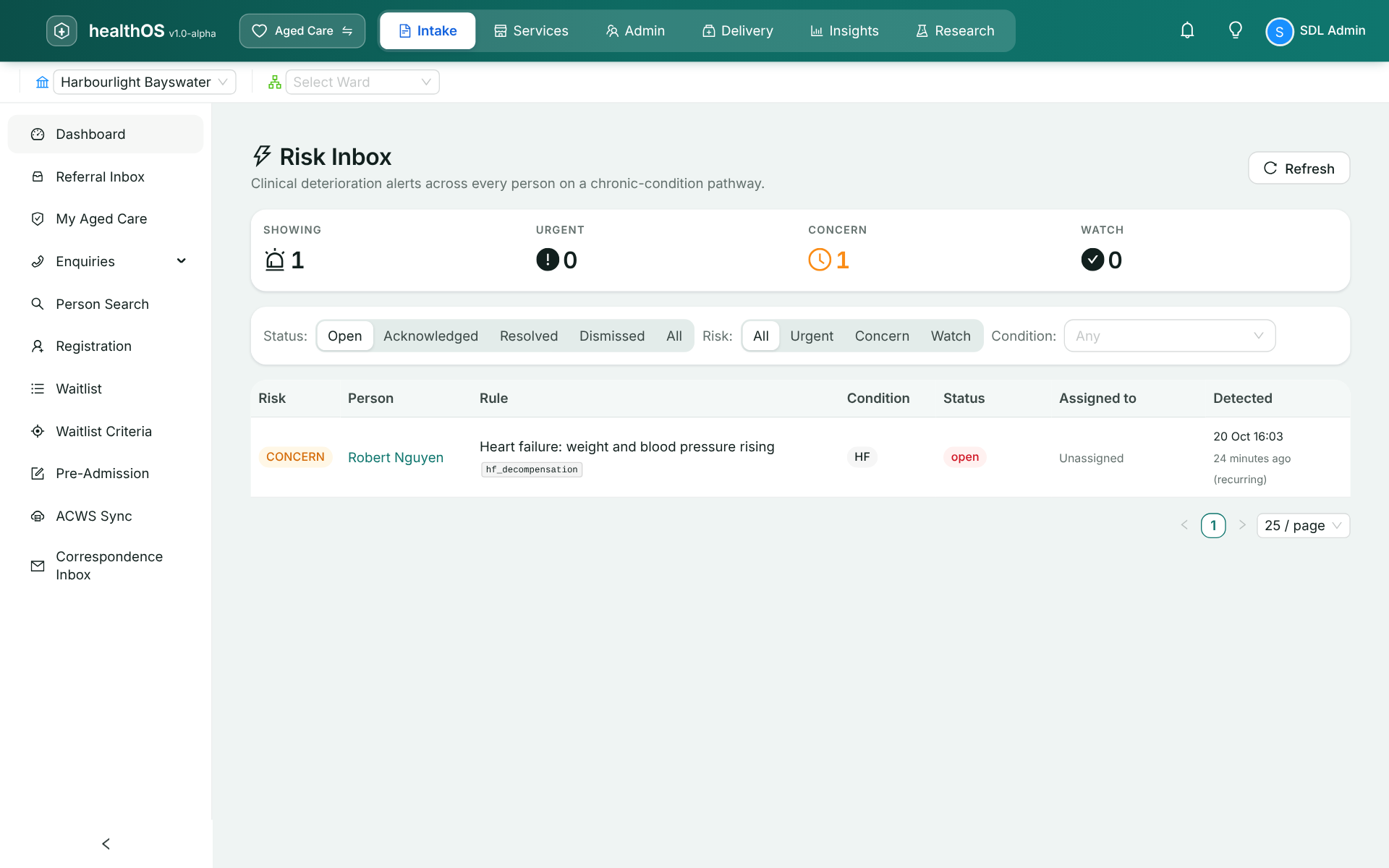This screenshot has width=1389, height=868.
Task: Open the SDL Admin avatar
Action: pyautogui.click(x=1279, y=31)
